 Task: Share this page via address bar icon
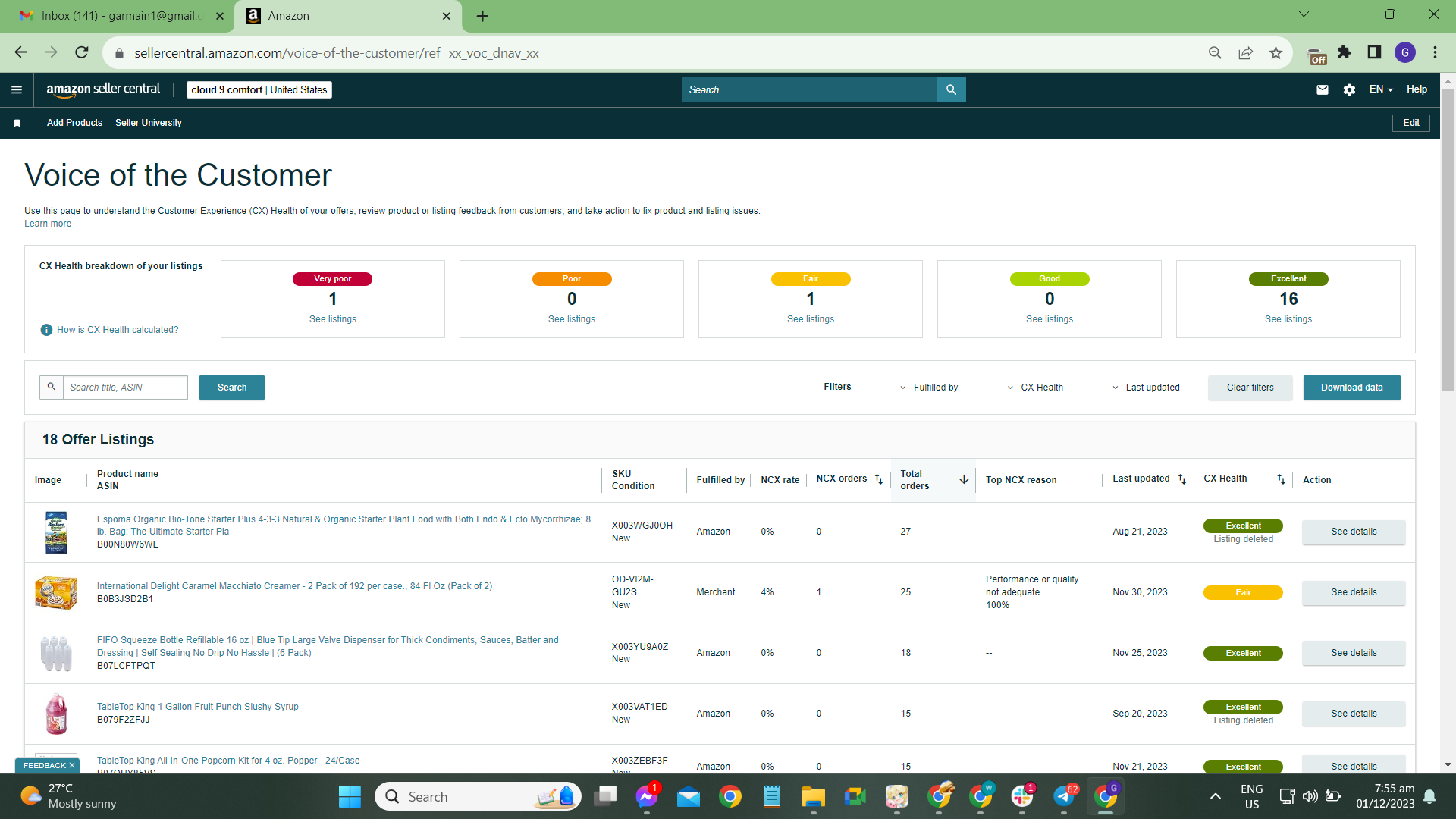[x=1245, y=52]
